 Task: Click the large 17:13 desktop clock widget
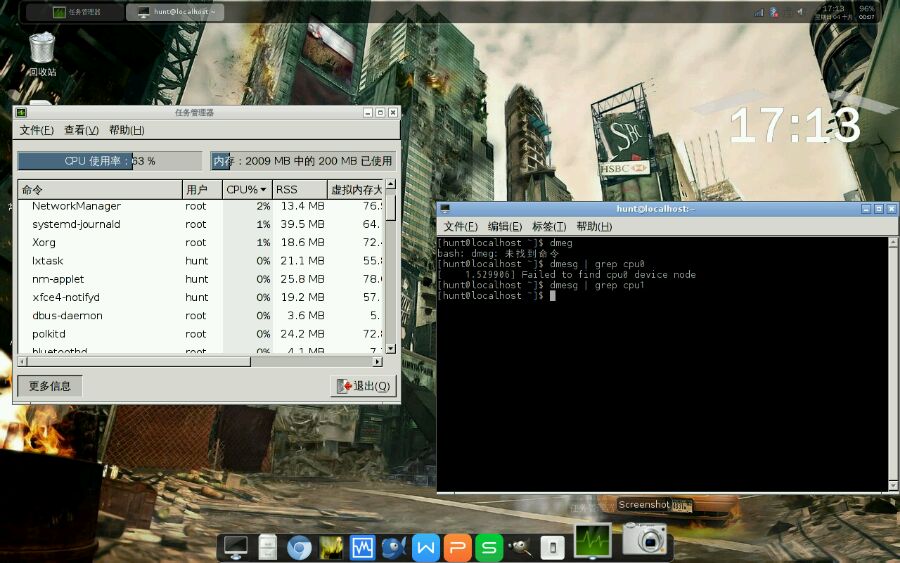tap(795, 125)
